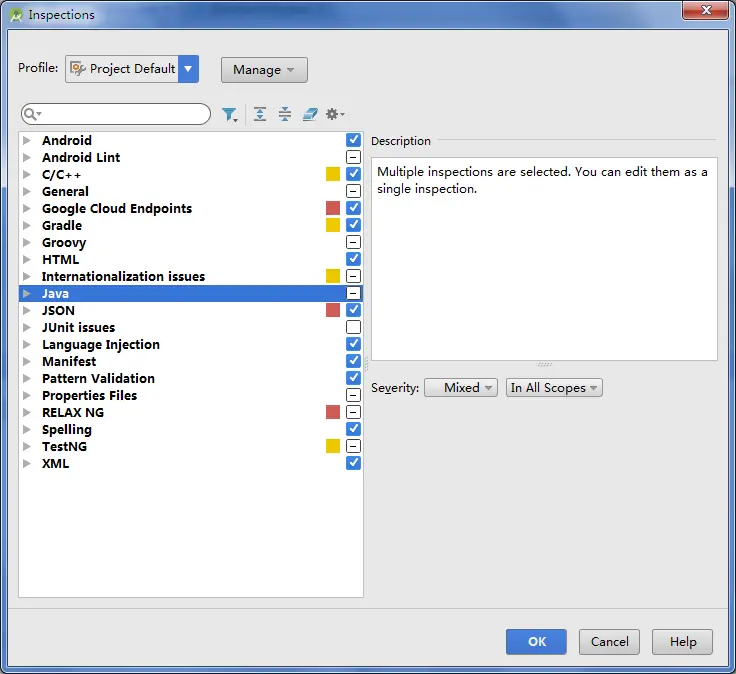This screenshot has width=736, height=674.
Task: Toggle the HTML inspections checkbox
Action: pos(353,259)
